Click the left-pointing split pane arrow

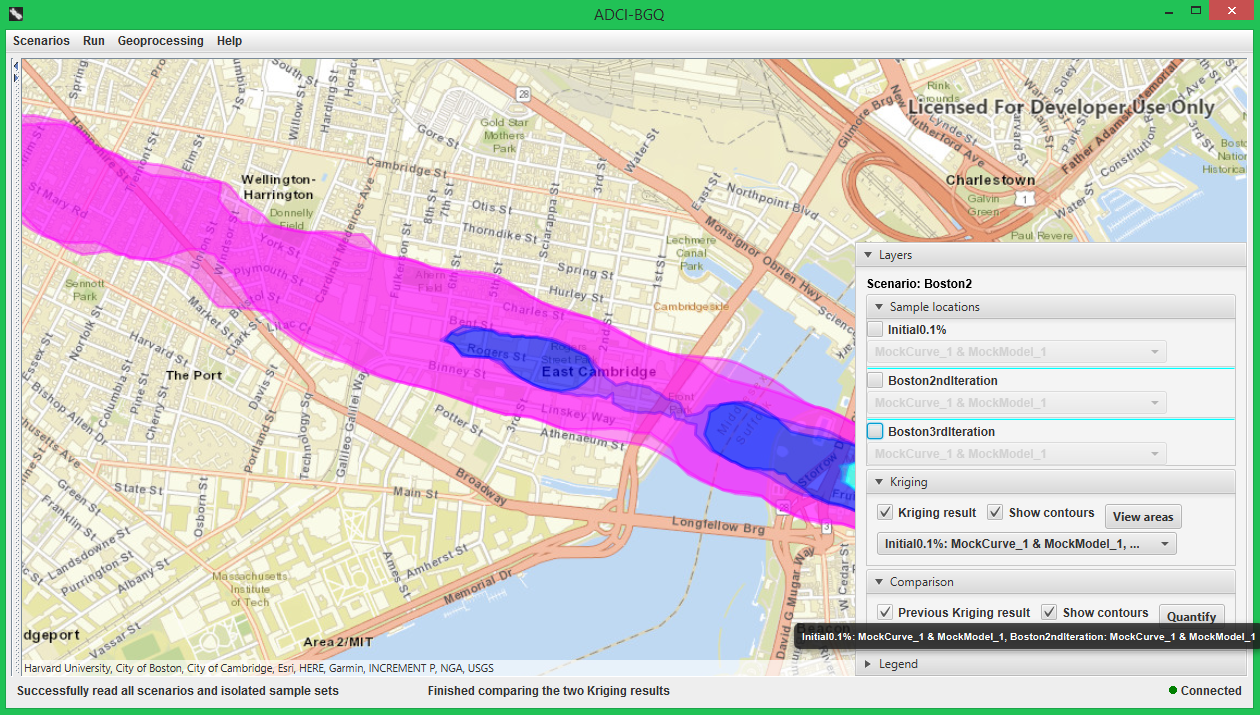coord(15,65)
